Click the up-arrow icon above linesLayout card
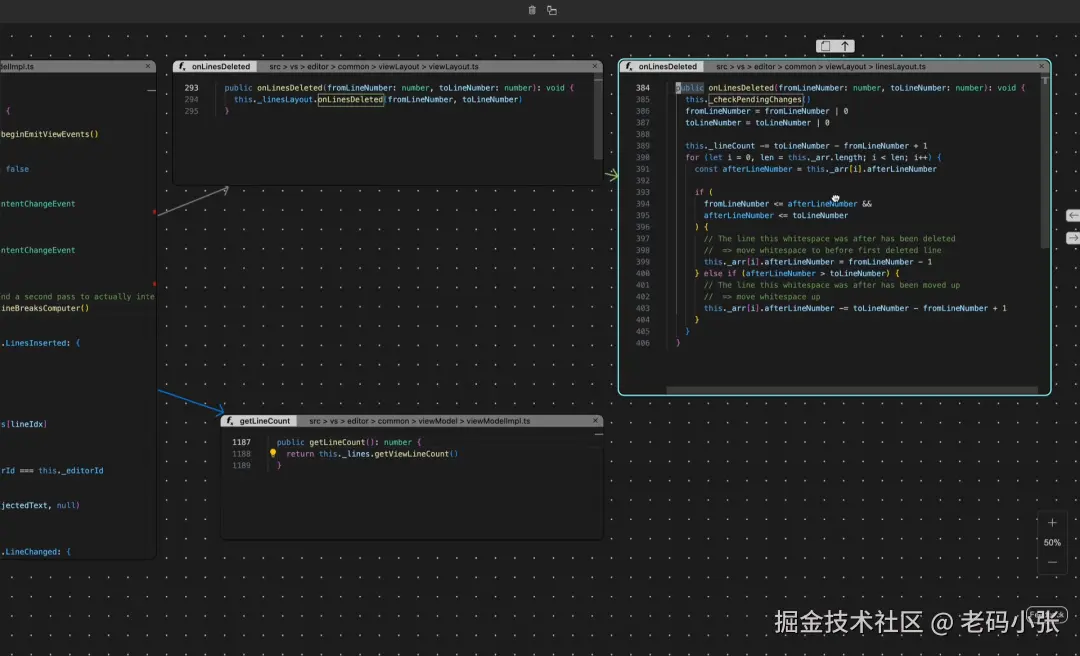The image size is (1080, 656). 845,46
